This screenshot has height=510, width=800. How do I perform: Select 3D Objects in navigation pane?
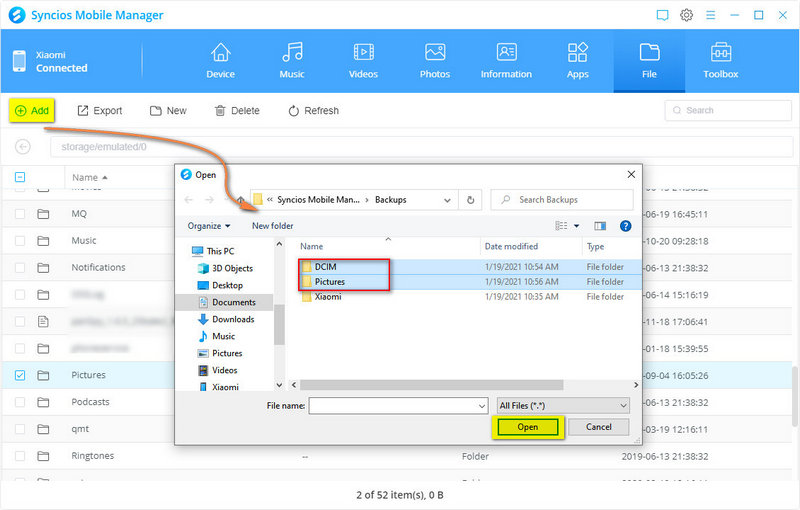(x=225, y=268)
